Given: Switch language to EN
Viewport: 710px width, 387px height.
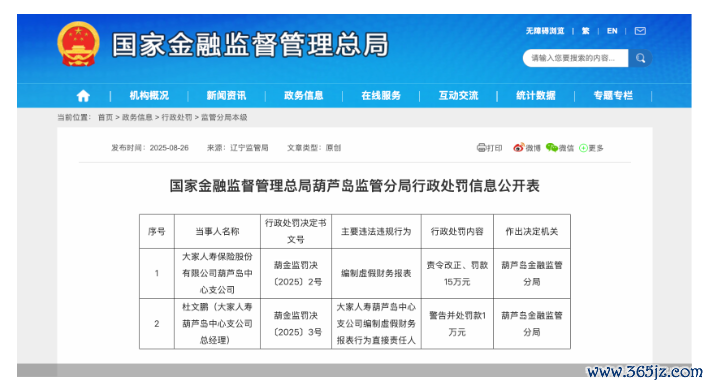Looking at the screenshot, I should click(612, 31).
